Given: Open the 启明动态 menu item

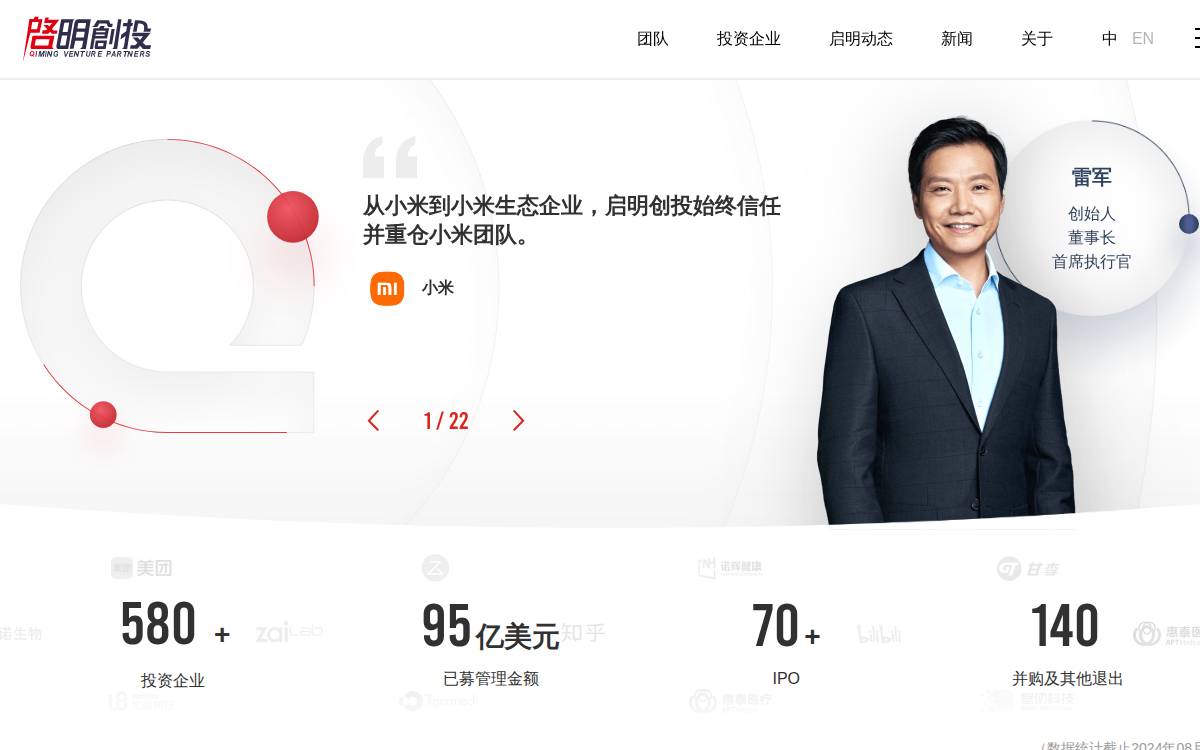Looking at the screenshot, I should tap(861, 39).
